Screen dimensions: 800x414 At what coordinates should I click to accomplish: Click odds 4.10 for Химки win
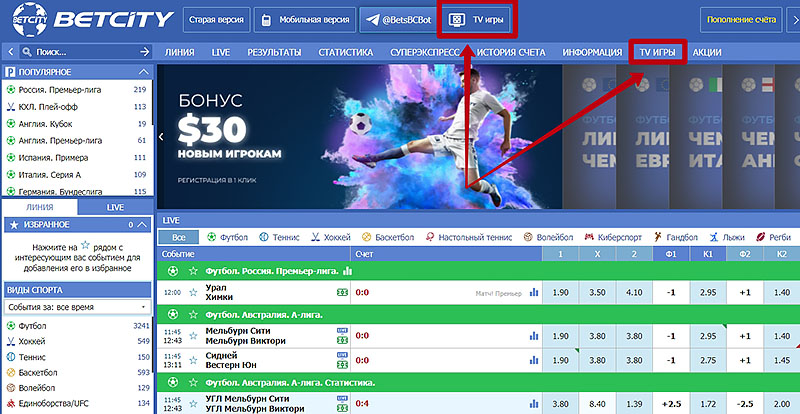coord(634,293)
